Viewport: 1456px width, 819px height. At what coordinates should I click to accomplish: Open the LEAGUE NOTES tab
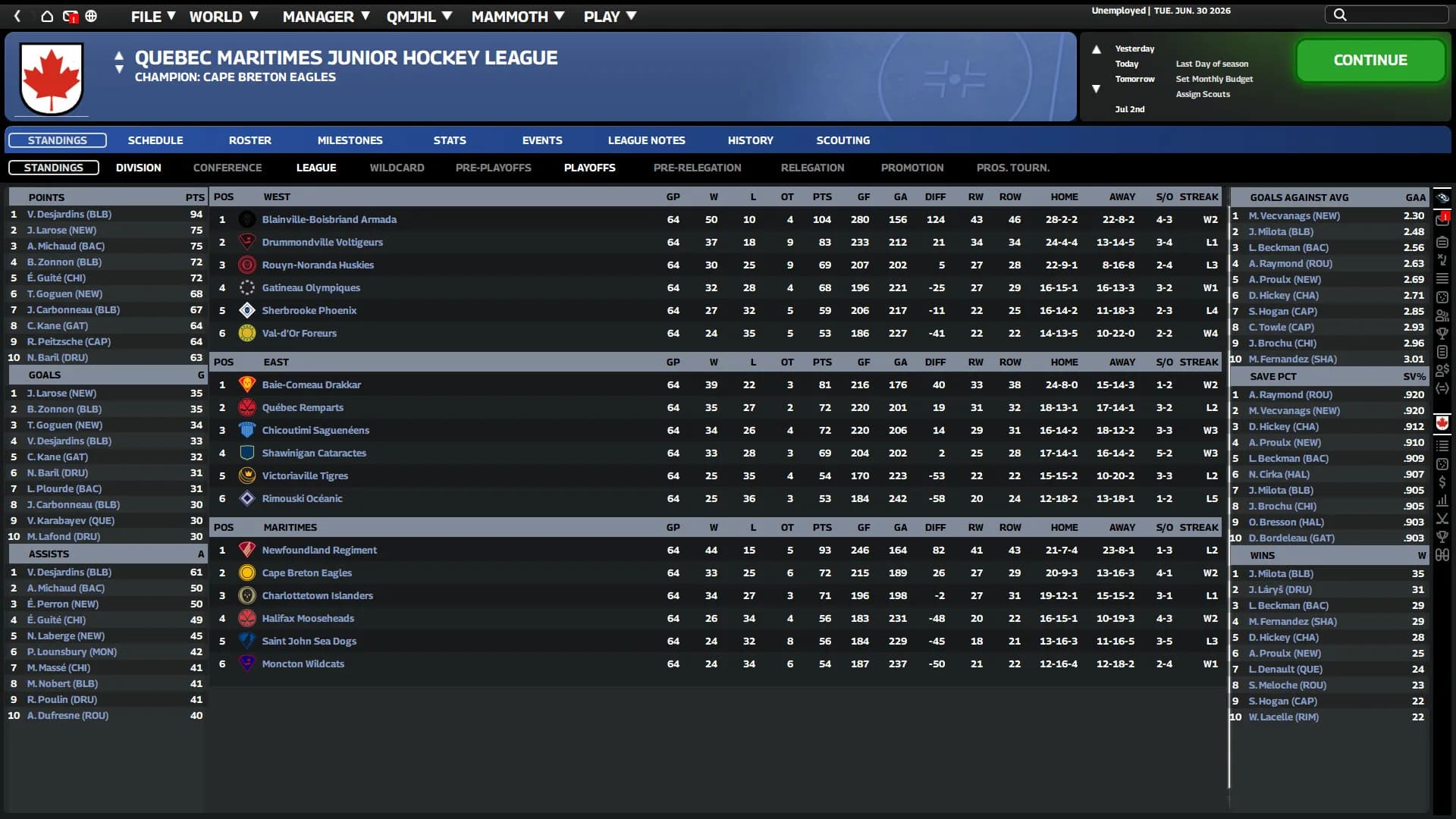tap(647, 140)
